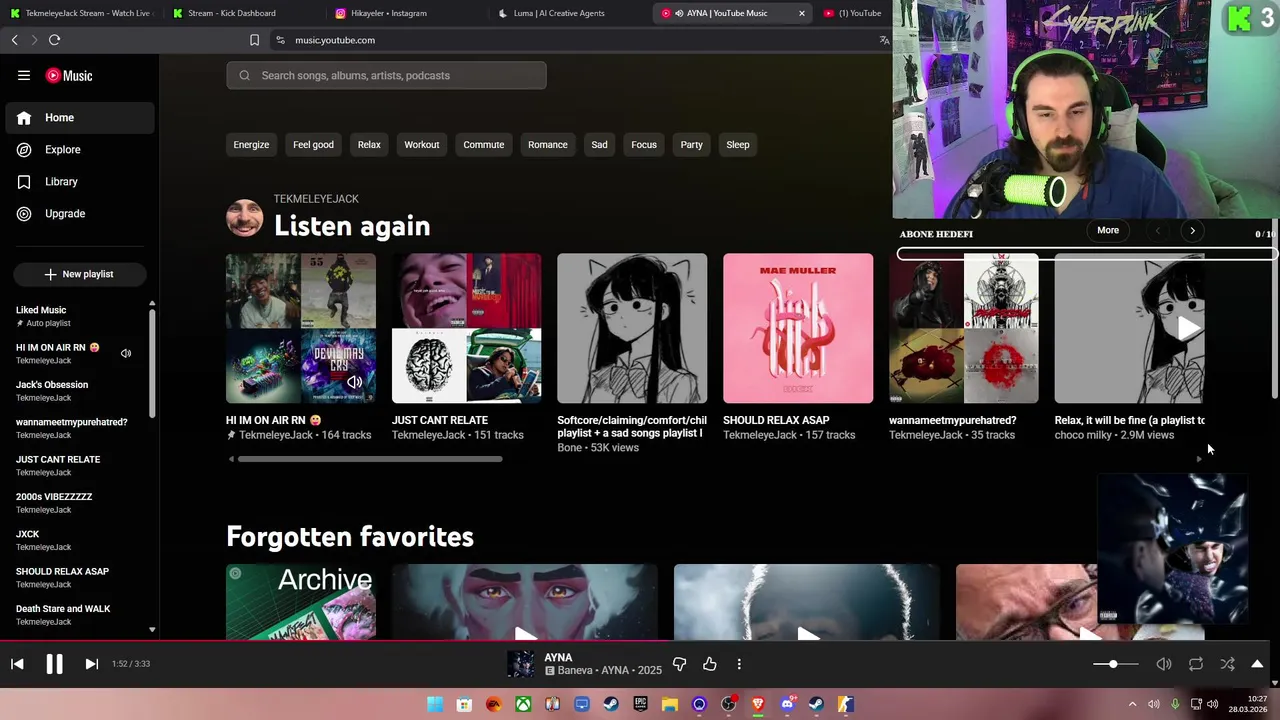Screen dimensions: 1280x720
Task: Adjust the player volume slider
Action: click(x=1115, y=664)
